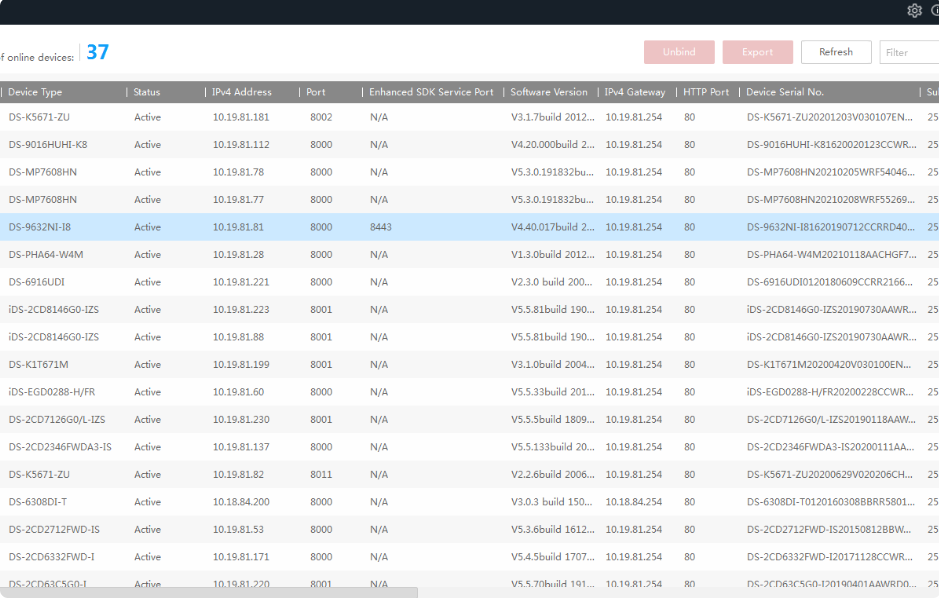The image size is (939, 598).
Task: Select device with IP 10.19.81.181
Action: 241,117
